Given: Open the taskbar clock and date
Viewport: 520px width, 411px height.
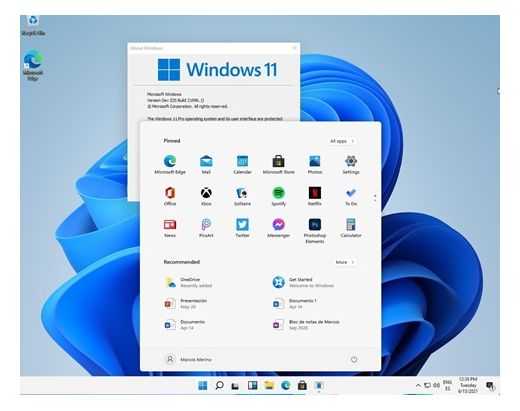Looking at the screenshot, I should (x=468, y=385).
